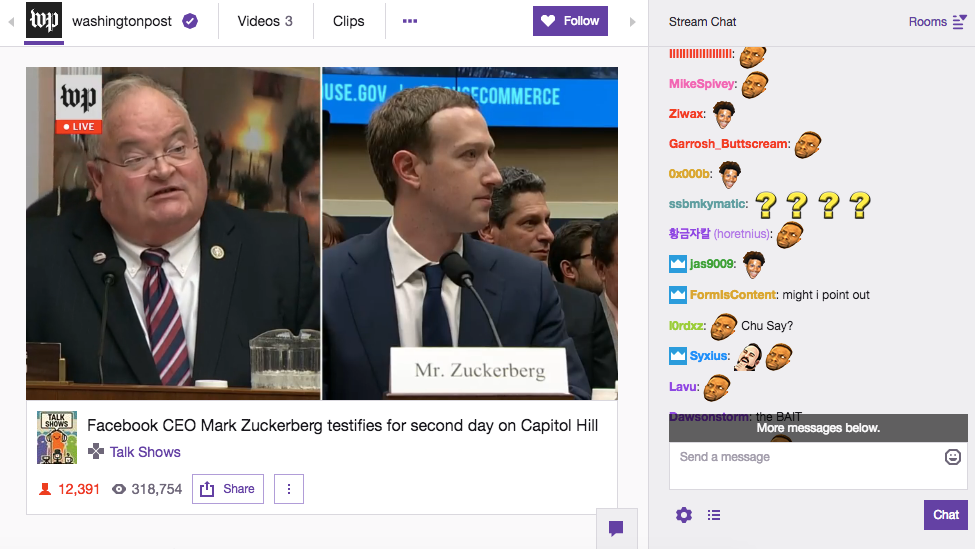Screen dimensions: 975x549
Task: Show the viewer list icon
Action: (714, 515)
